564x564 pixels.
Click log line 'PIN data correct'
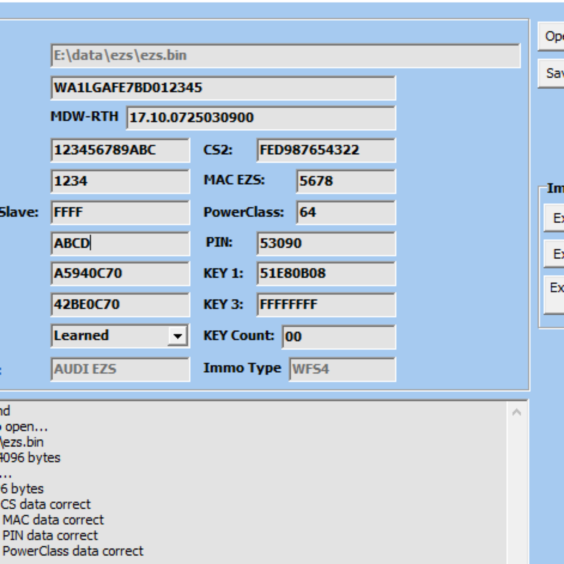(x=50, y=536)
